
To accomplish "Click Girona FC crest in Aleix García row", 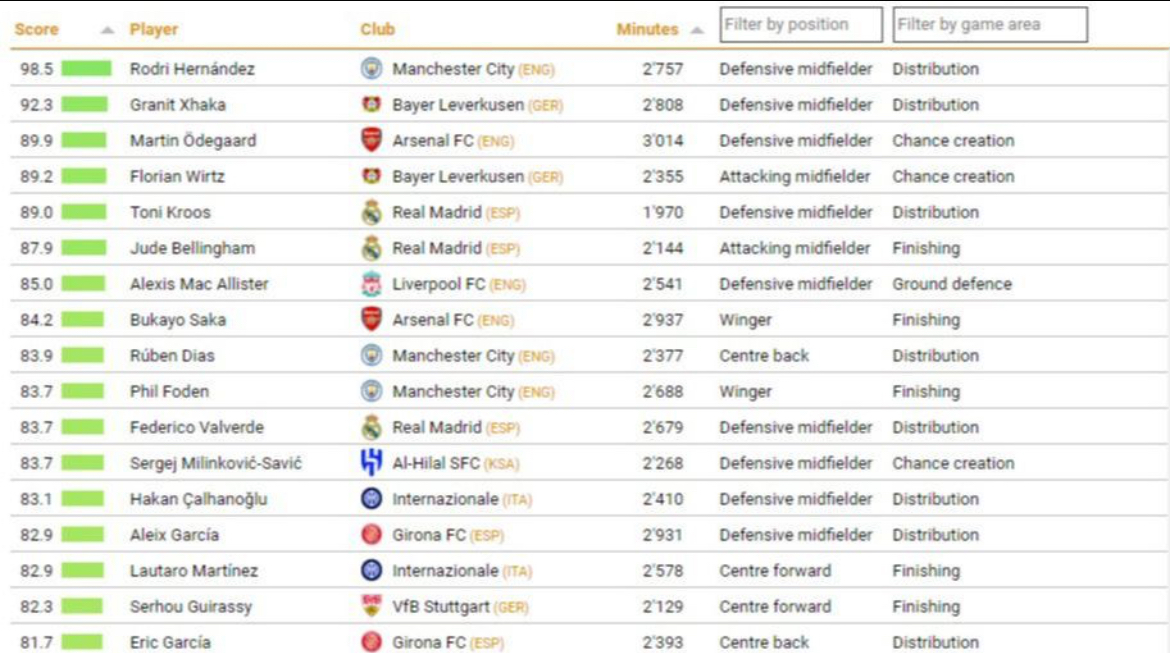I will (x=371, y=535).
